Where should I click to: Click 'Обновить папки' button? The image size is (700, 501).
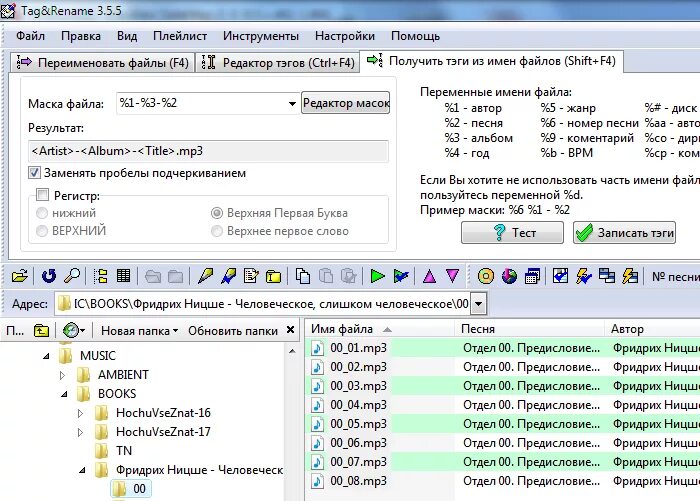[x=233, y=331]
